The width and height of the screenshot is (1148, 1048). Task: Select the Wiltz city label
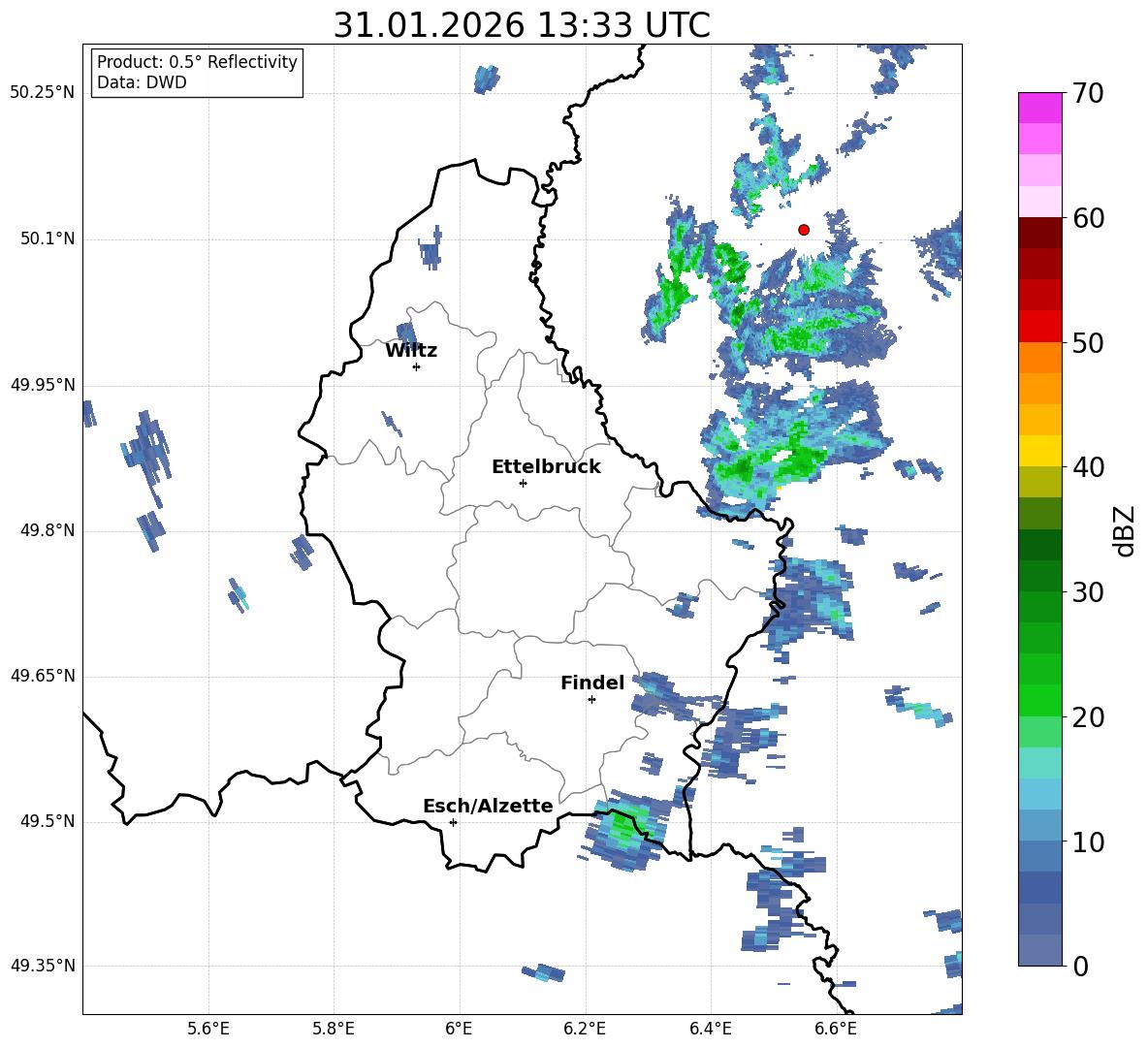point(411,351)
